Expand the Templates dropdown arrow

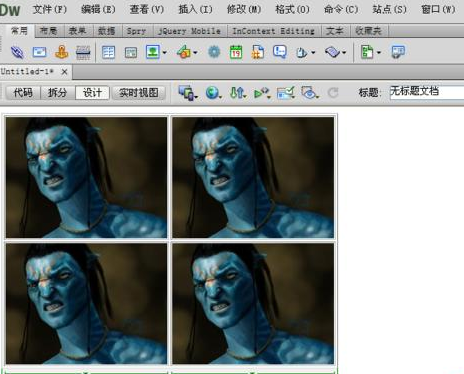[379, 52]
